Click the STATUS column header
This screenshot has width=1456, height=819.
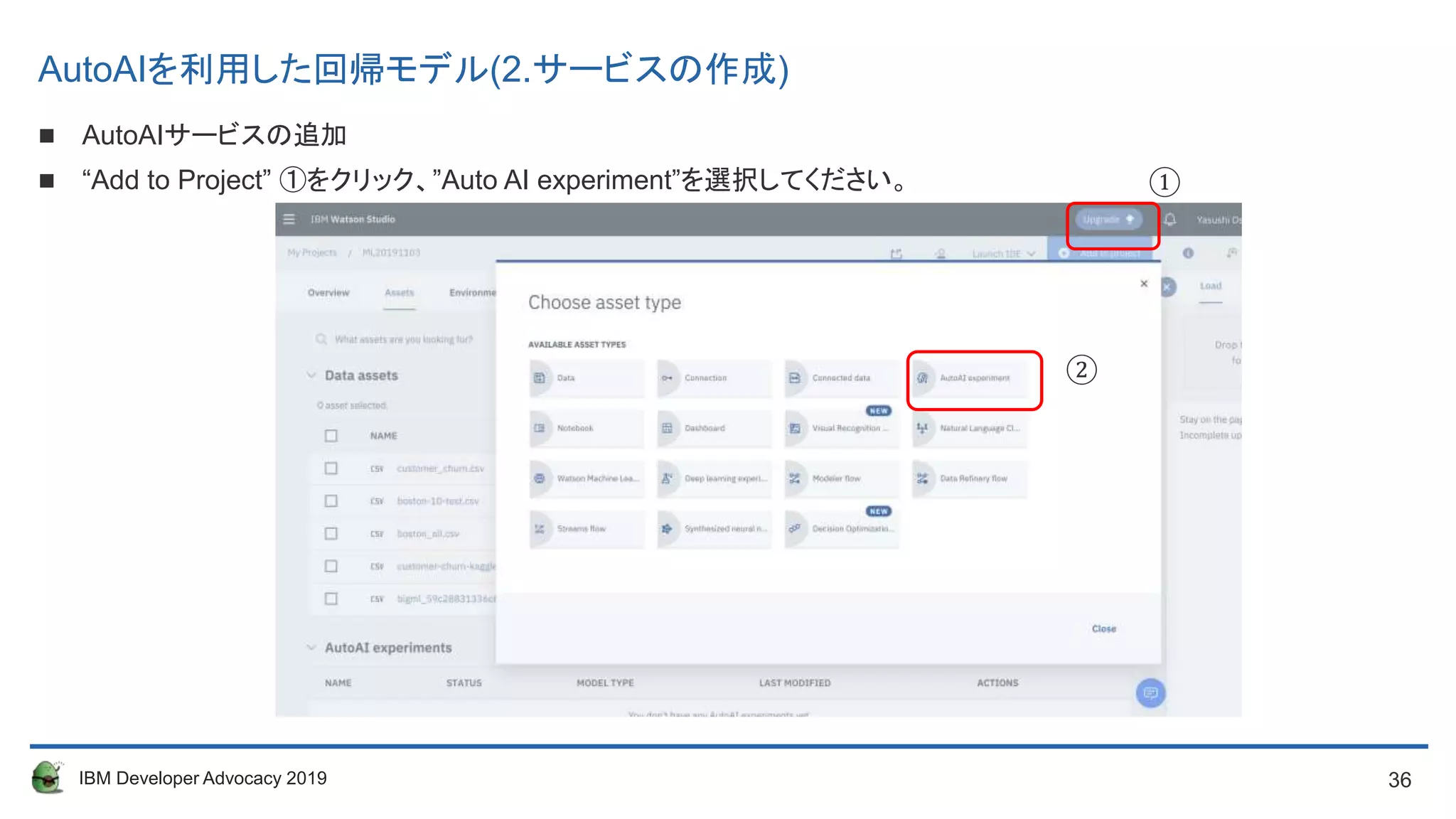click(464, 683)
